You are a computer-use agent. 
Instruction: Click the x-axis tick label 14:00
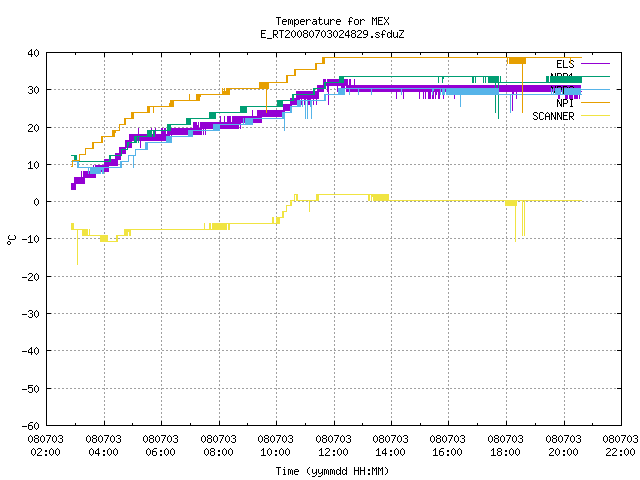tap(391, 452)
